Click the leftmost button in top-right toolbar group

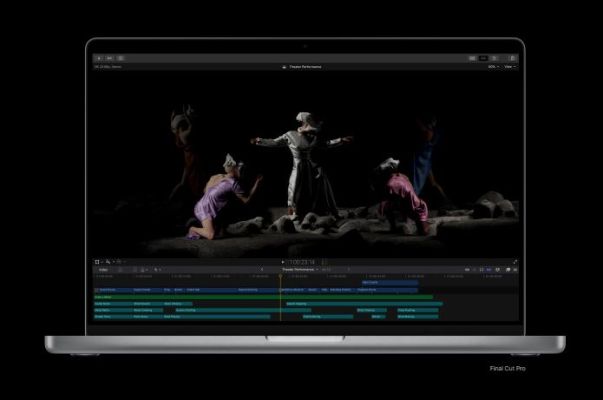click(473, 58)
